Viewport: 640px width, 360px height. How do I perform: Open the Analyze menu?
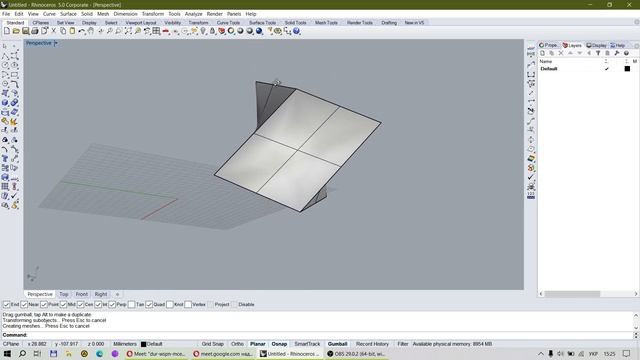coord(193,14)
